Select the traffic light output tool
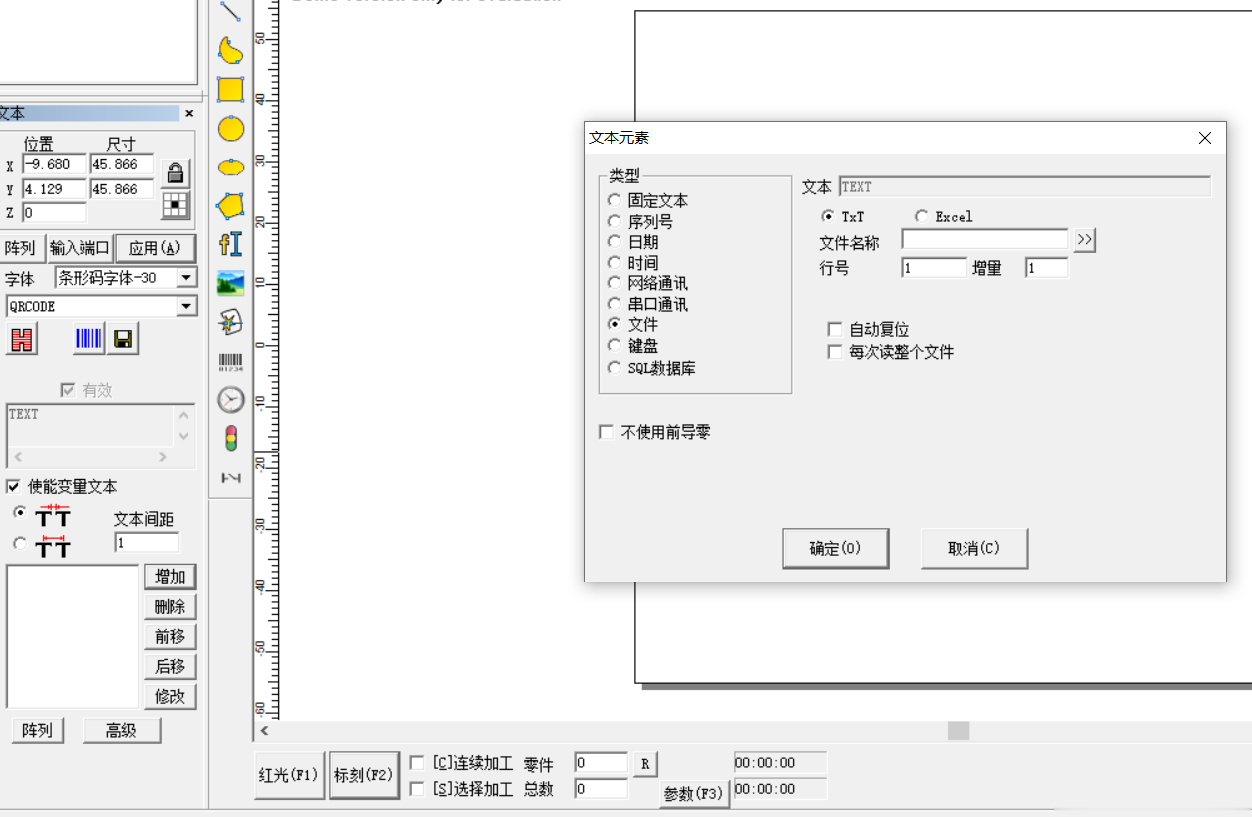Viewport: 1252px width, 817px height. click(x=231, y=438)
